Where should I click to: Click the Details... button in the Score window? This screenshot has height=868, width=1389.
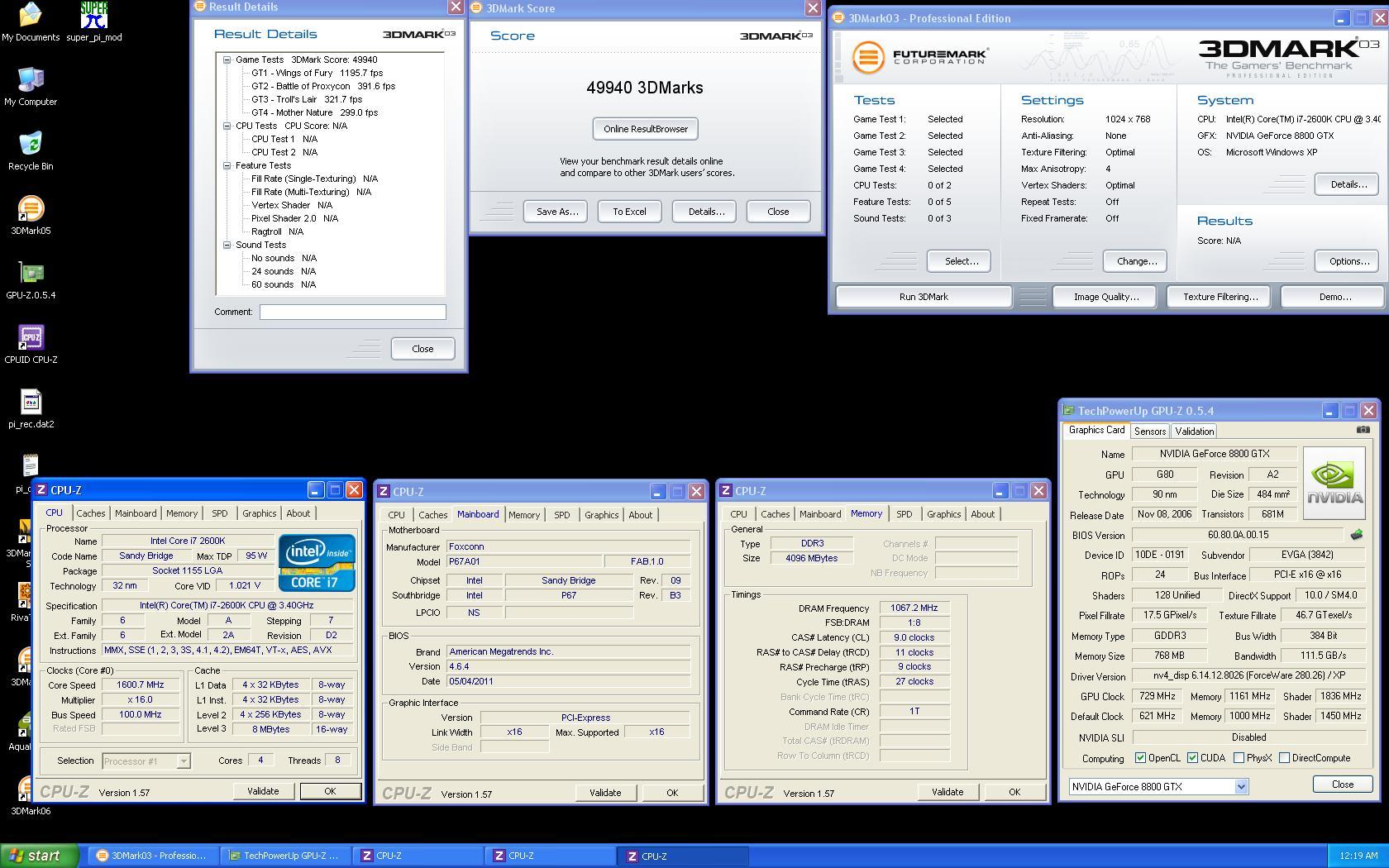click(x=705, y=212)
